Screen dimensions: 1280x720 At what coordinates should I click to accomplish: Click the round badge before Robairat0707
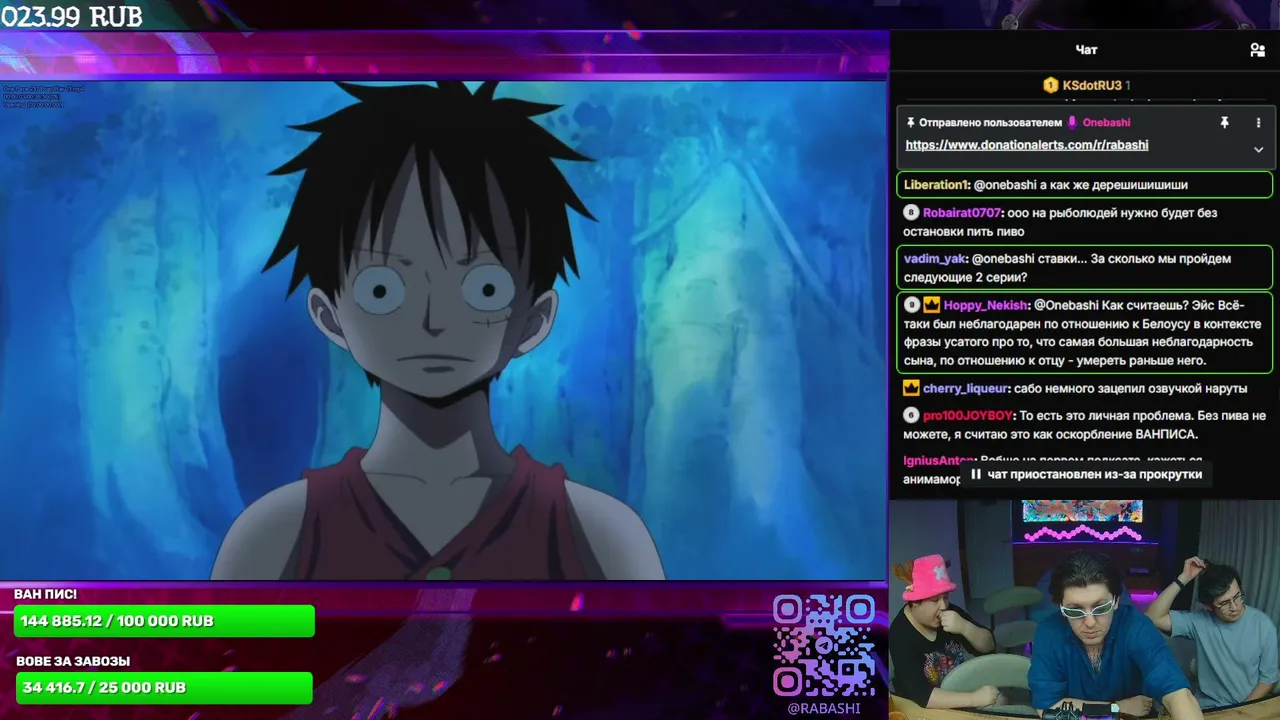coord(911,213)
